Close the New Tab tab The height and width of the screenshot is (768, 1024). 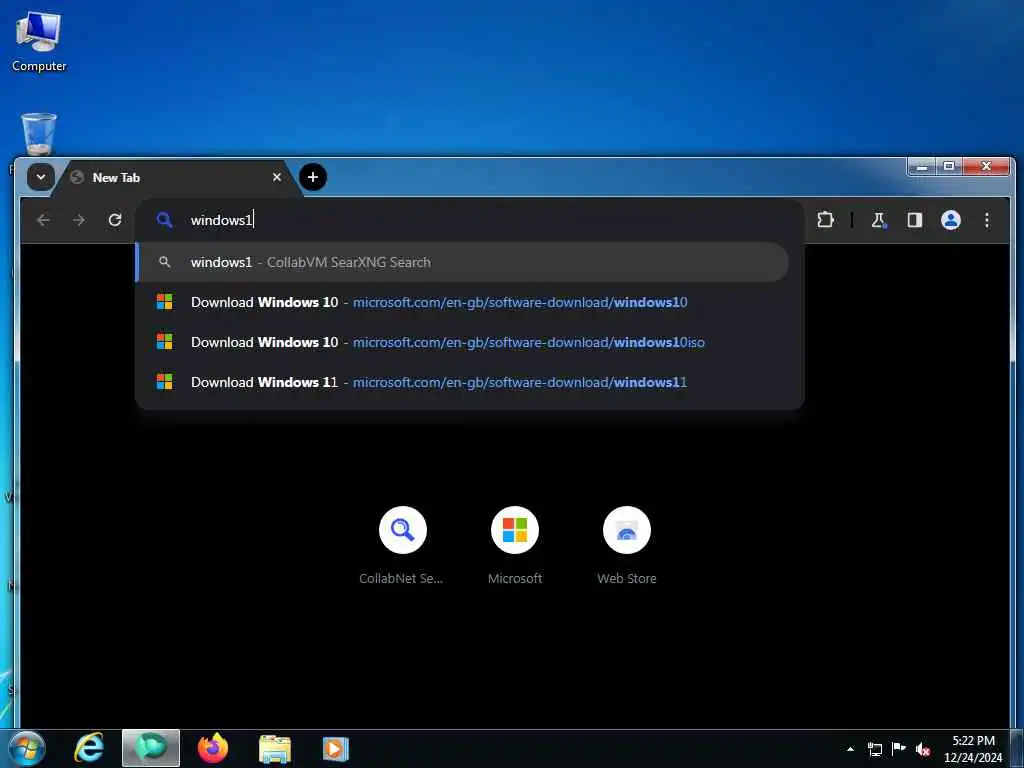pyautogui.click(x=277, y=177)
